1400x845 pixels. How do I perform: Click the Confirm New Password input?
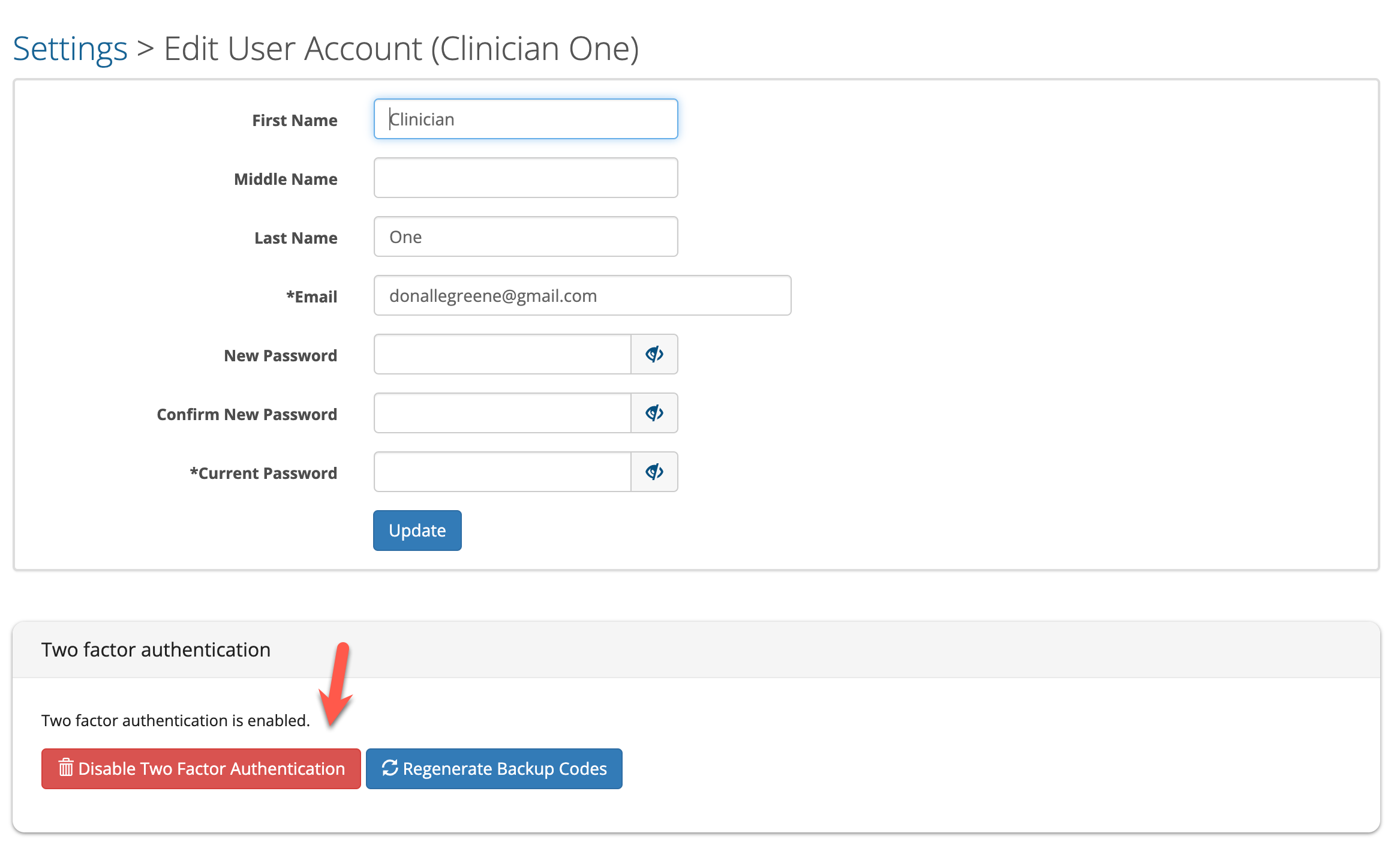click(502, 413)
